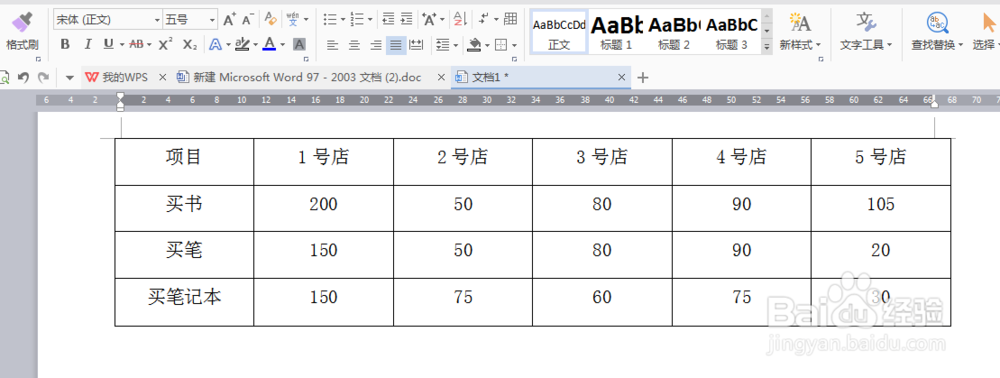This screenshot has width=1000, height=378.
Task: Expand the font color dropdown arrow
Action: [283, 45]
